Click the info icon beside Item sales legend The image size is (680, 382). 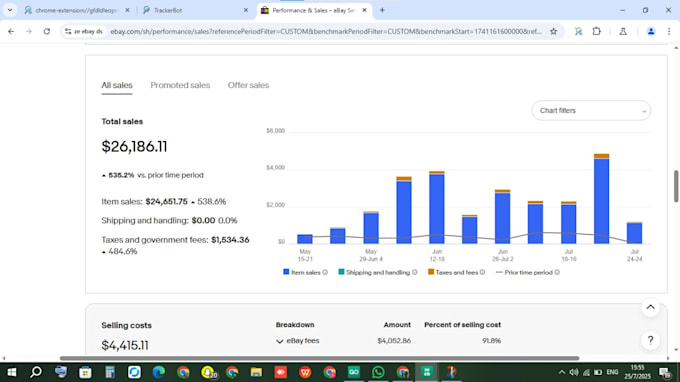pos(325,272)
